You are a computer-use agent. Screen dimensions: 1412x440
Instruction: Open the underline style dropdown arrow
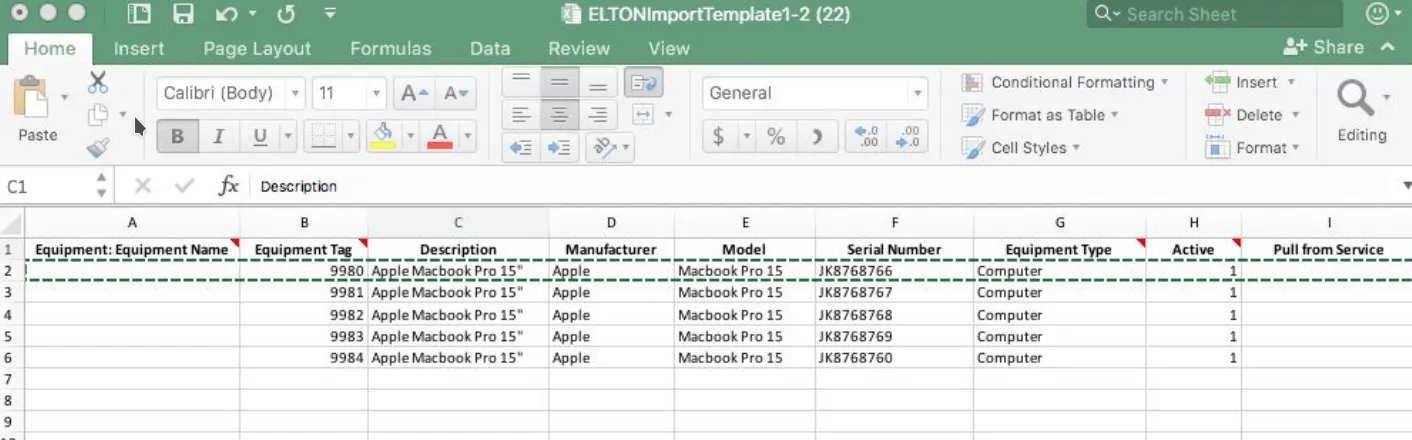(x=289, y=137)
